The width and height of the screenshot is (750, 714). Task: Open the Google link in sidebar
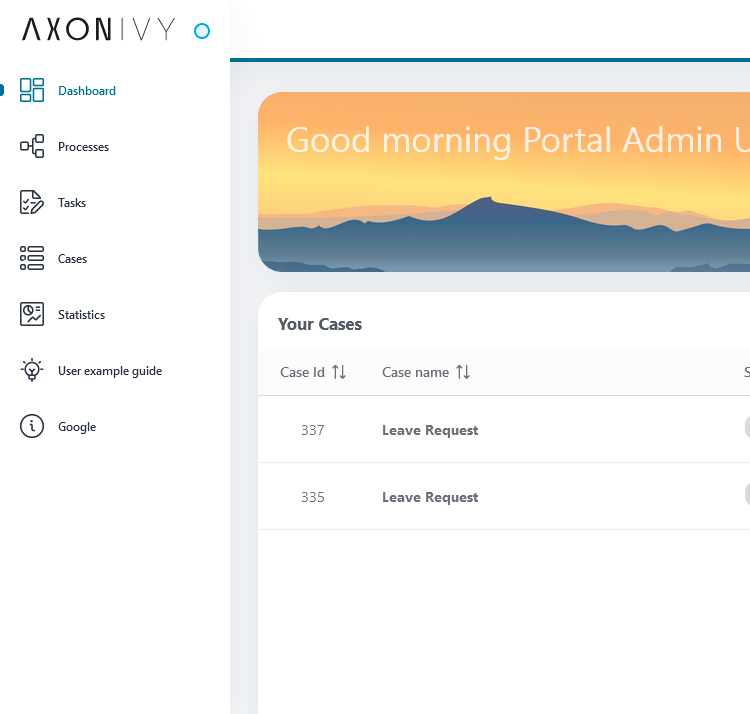click(x=77, y=427)
